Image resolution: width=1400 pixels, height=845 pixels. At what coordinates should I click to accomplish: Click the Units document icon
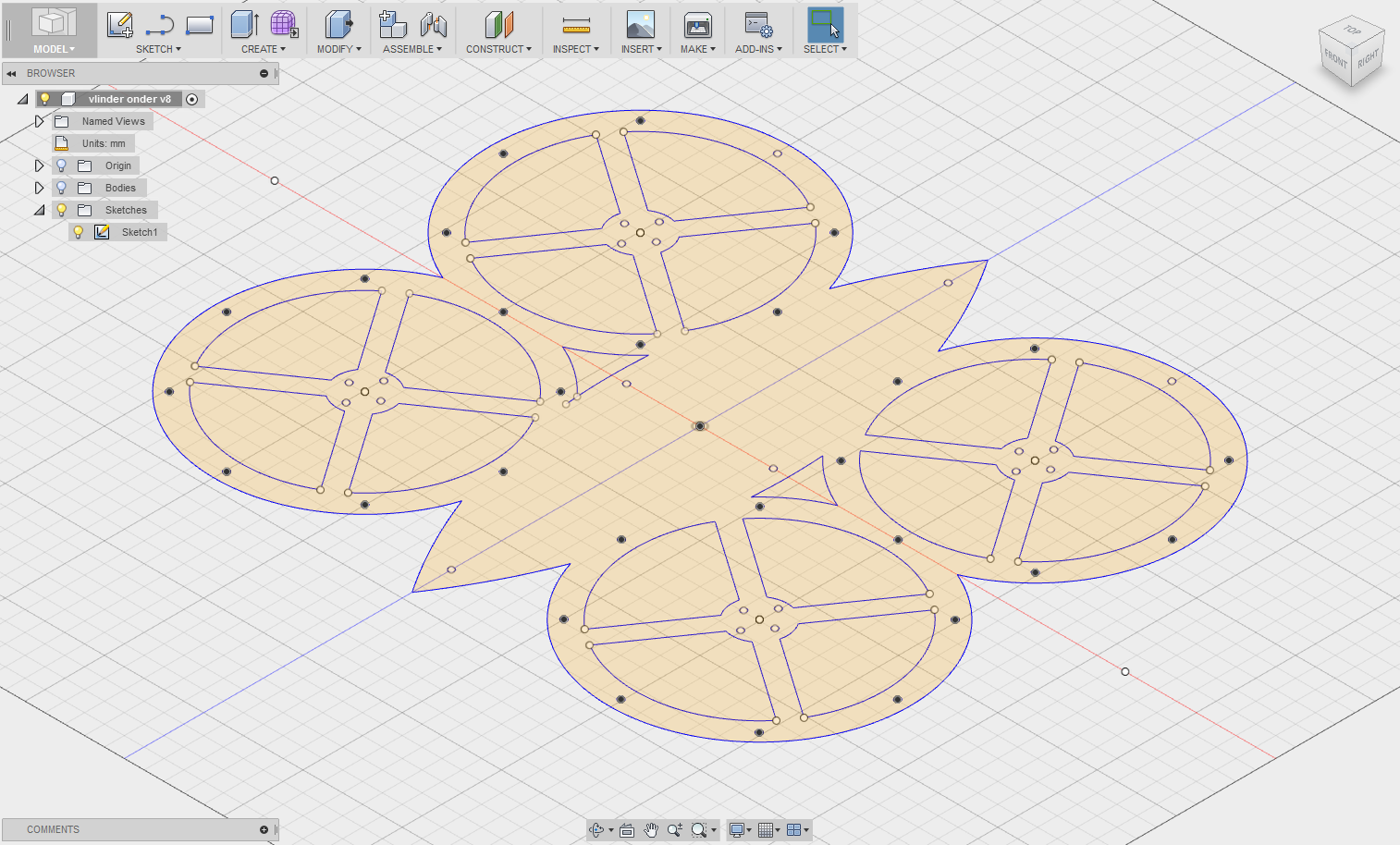(62, 143)
